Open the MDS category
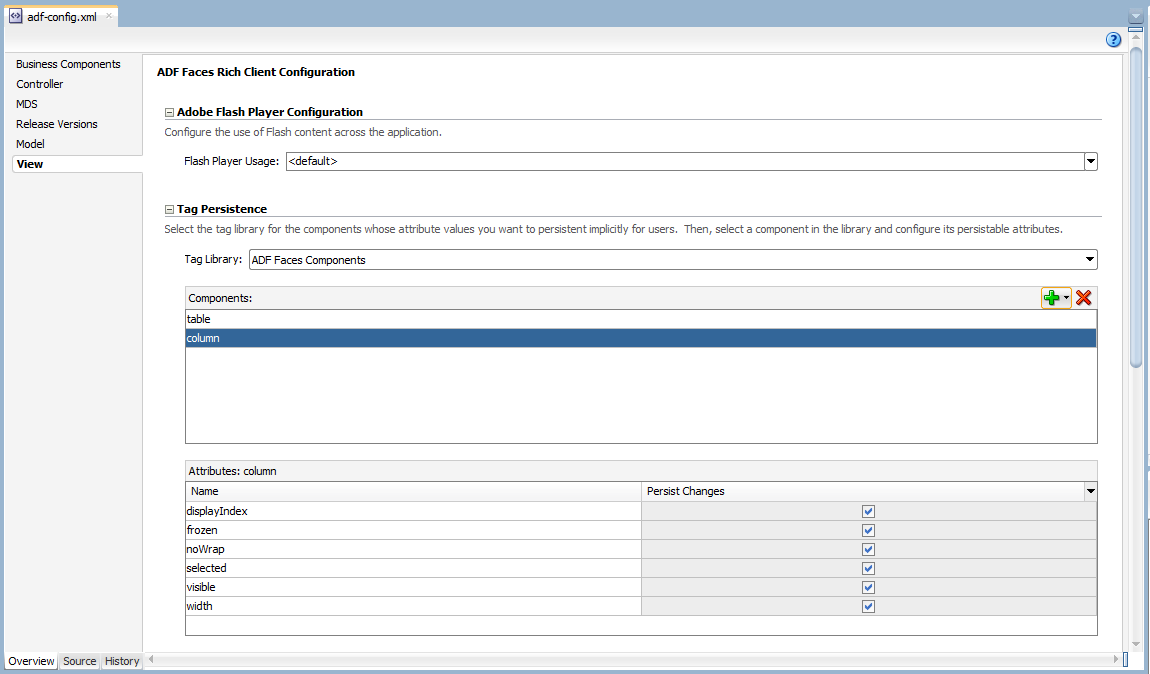 tap(27, 104)
